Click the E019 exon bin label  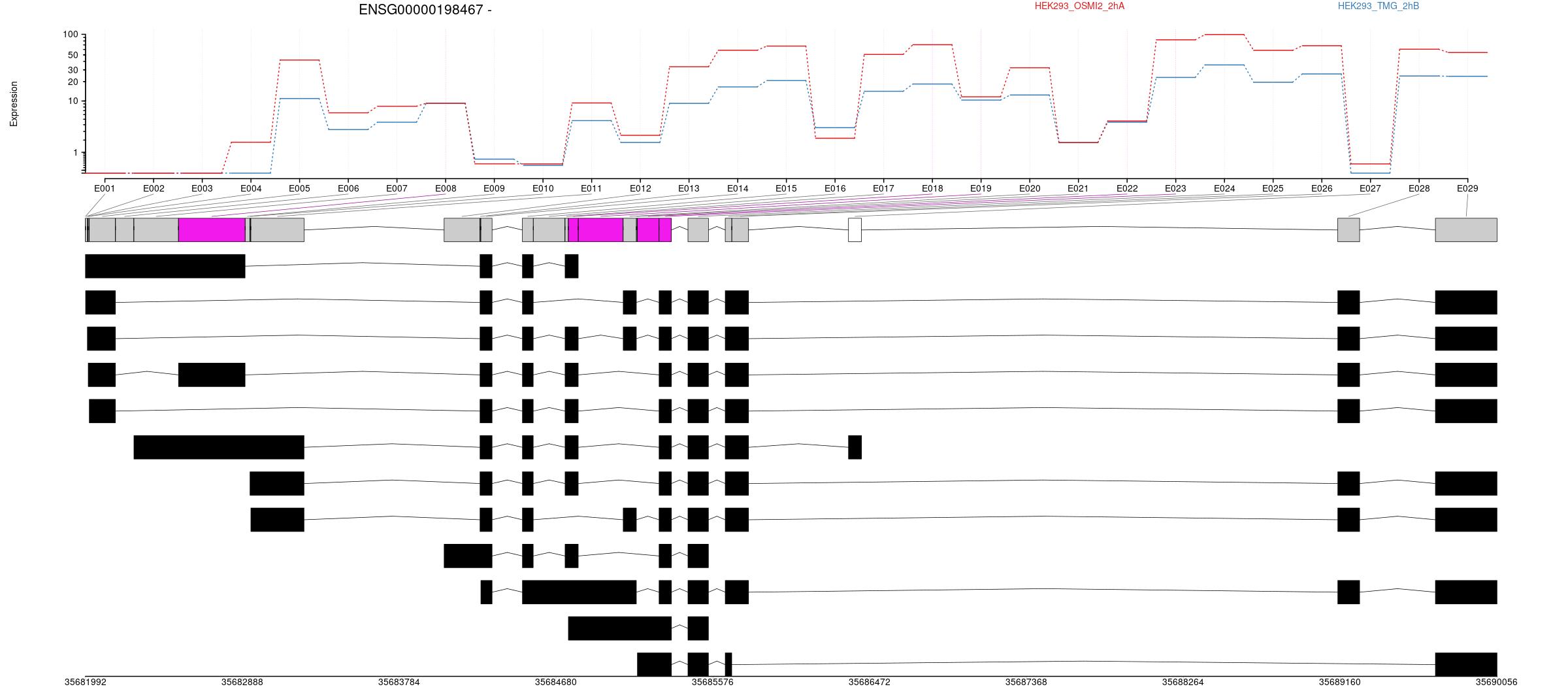point(981,188)
